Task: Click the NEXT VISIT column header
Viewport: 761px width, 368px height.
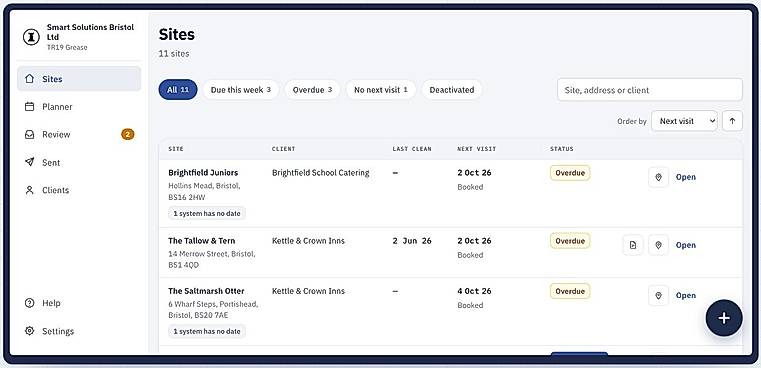Action: (x=477, y=149)
